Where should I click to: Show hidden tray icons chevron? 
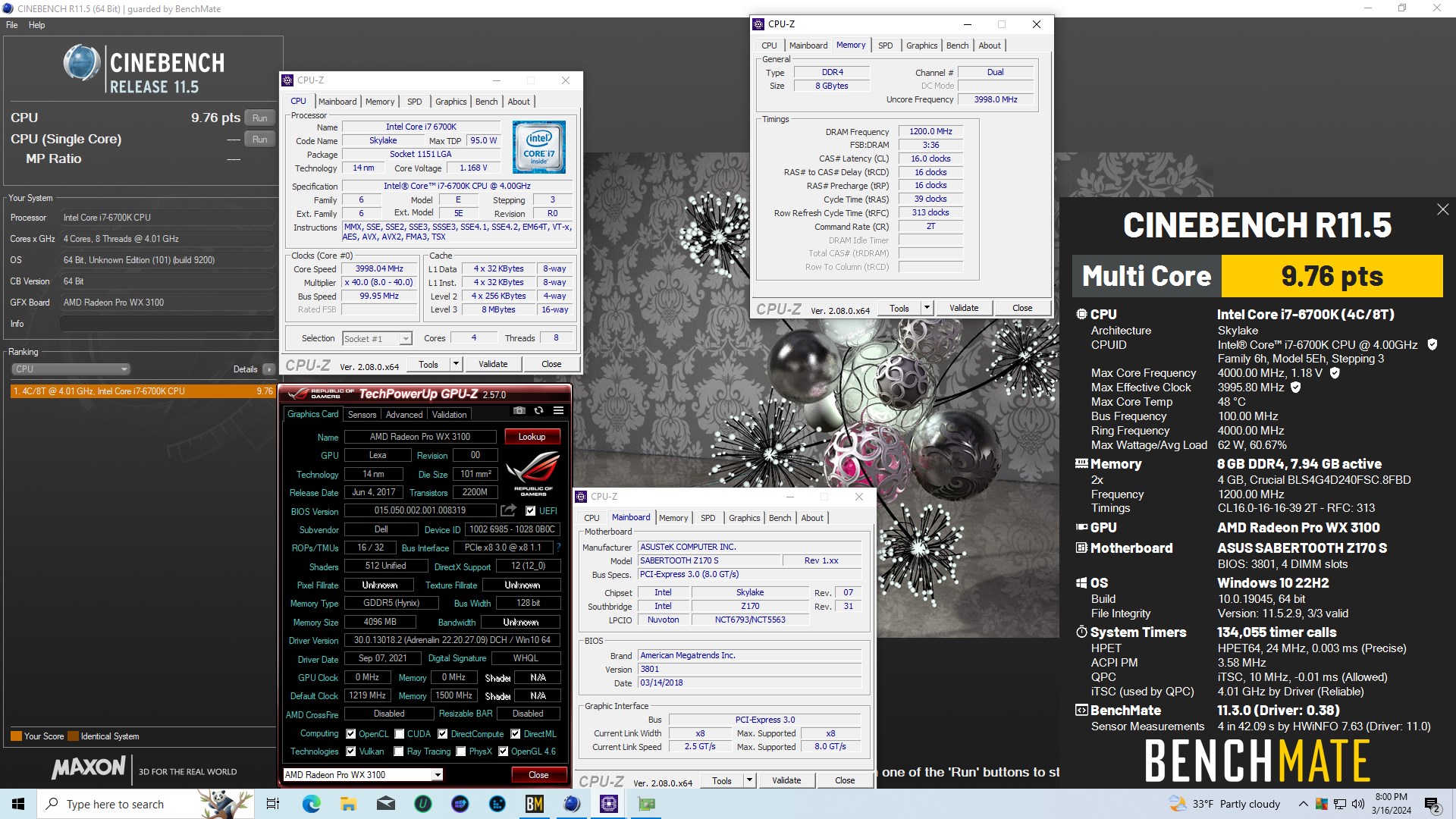pyautogui.click(x=1303, y=804)
